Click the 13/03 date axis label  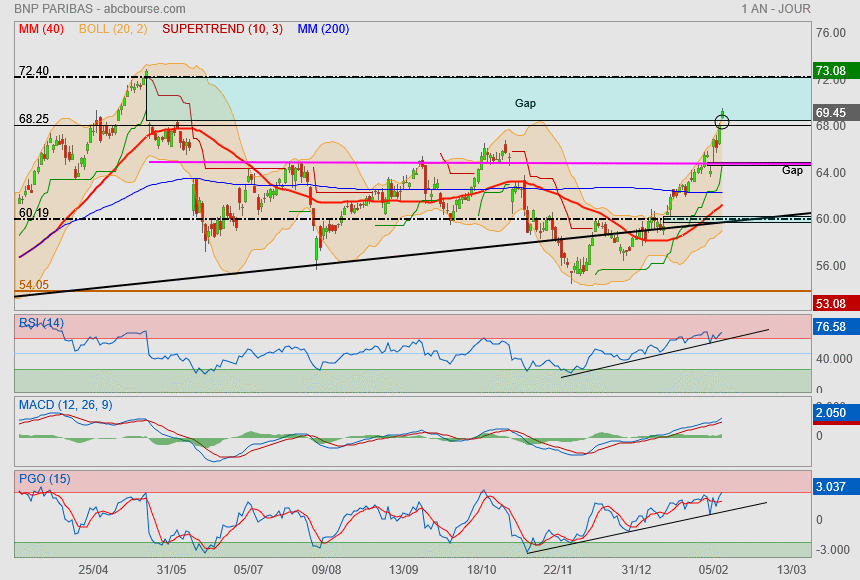pyautogui.click(x=791, y=570)
